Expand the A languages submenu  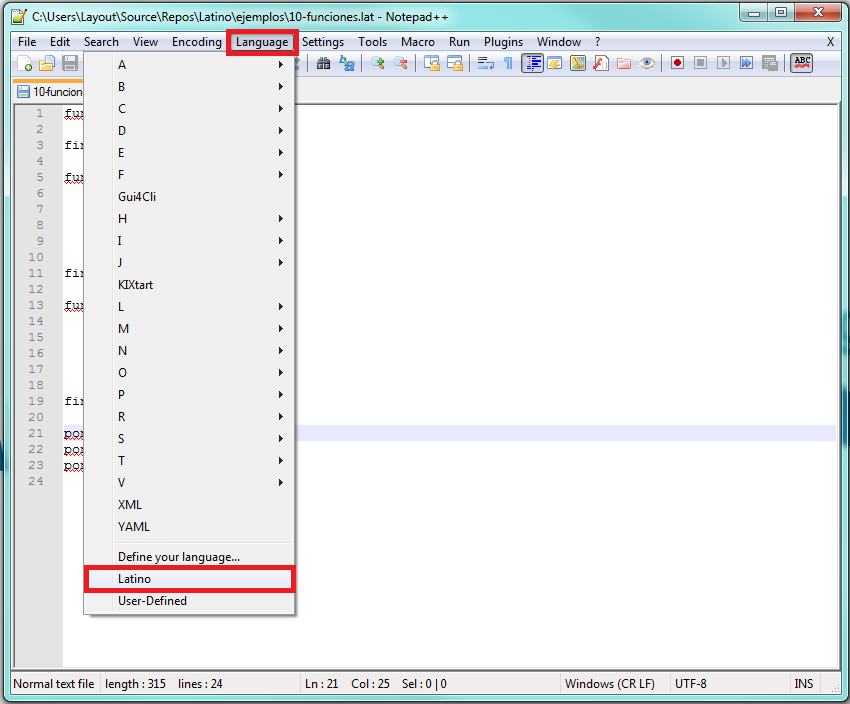tap(189, 64)
